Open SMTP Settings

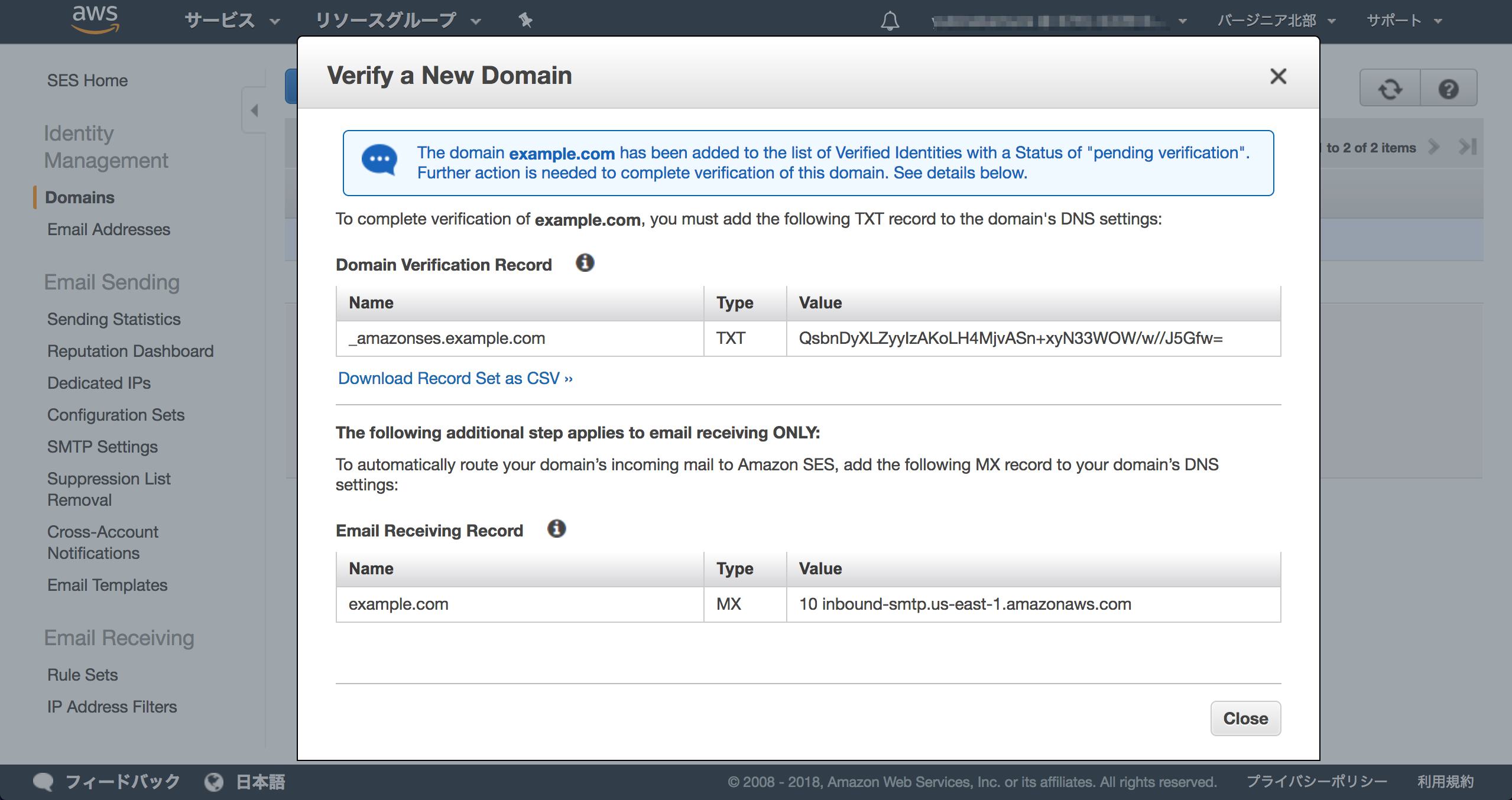[102, 447]
